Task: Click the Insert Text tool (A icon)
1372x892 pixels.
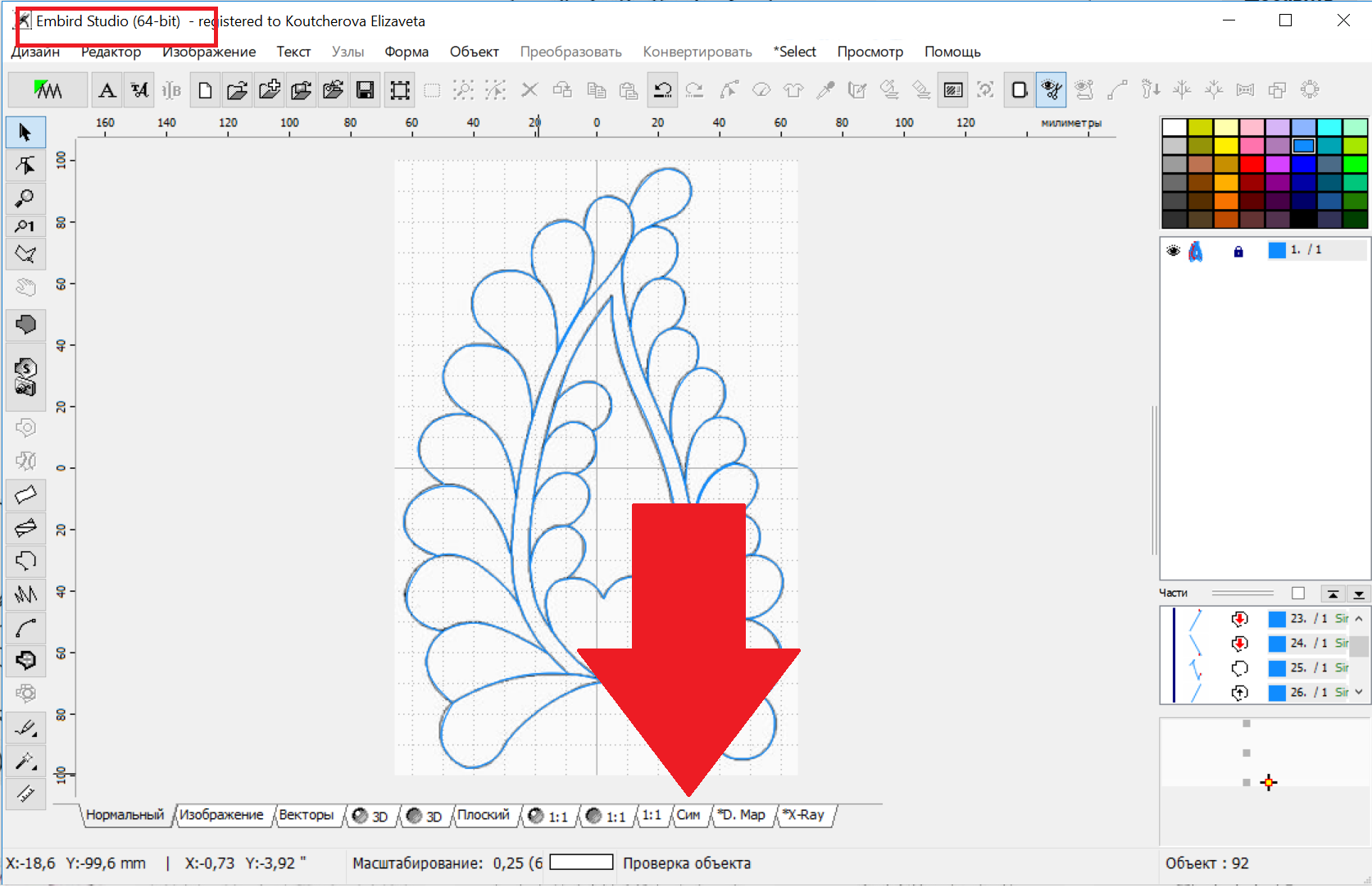Action: pyautogui.click(x=107, y=90)
